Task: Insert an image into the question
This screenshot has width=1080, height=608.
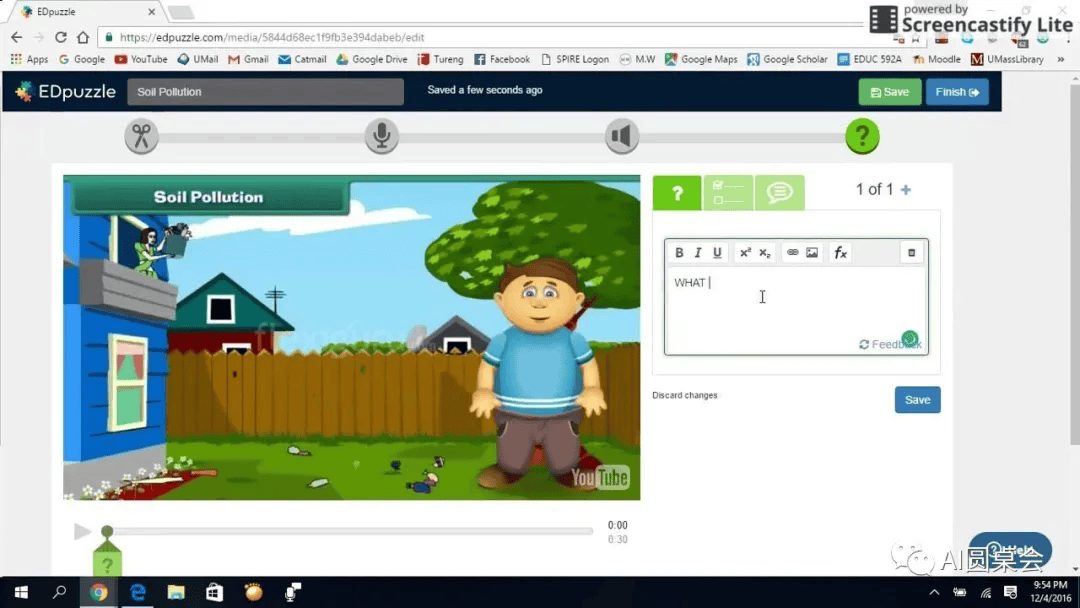Action: (x=812, y=253)
